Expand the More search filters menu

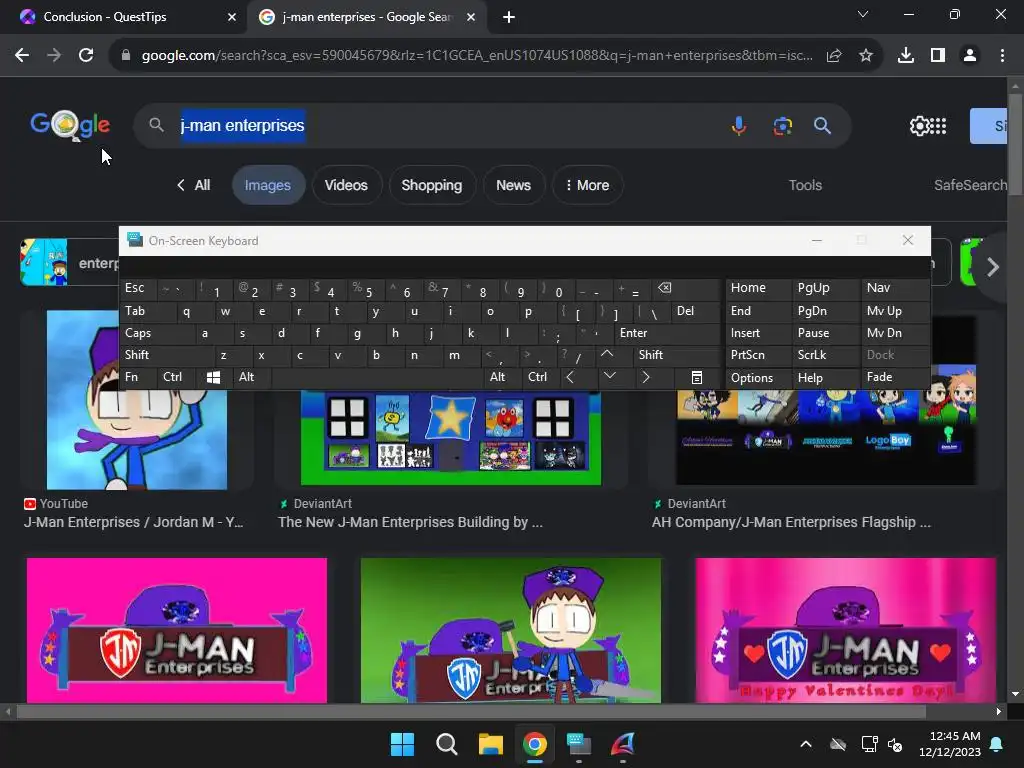[587, 185]
